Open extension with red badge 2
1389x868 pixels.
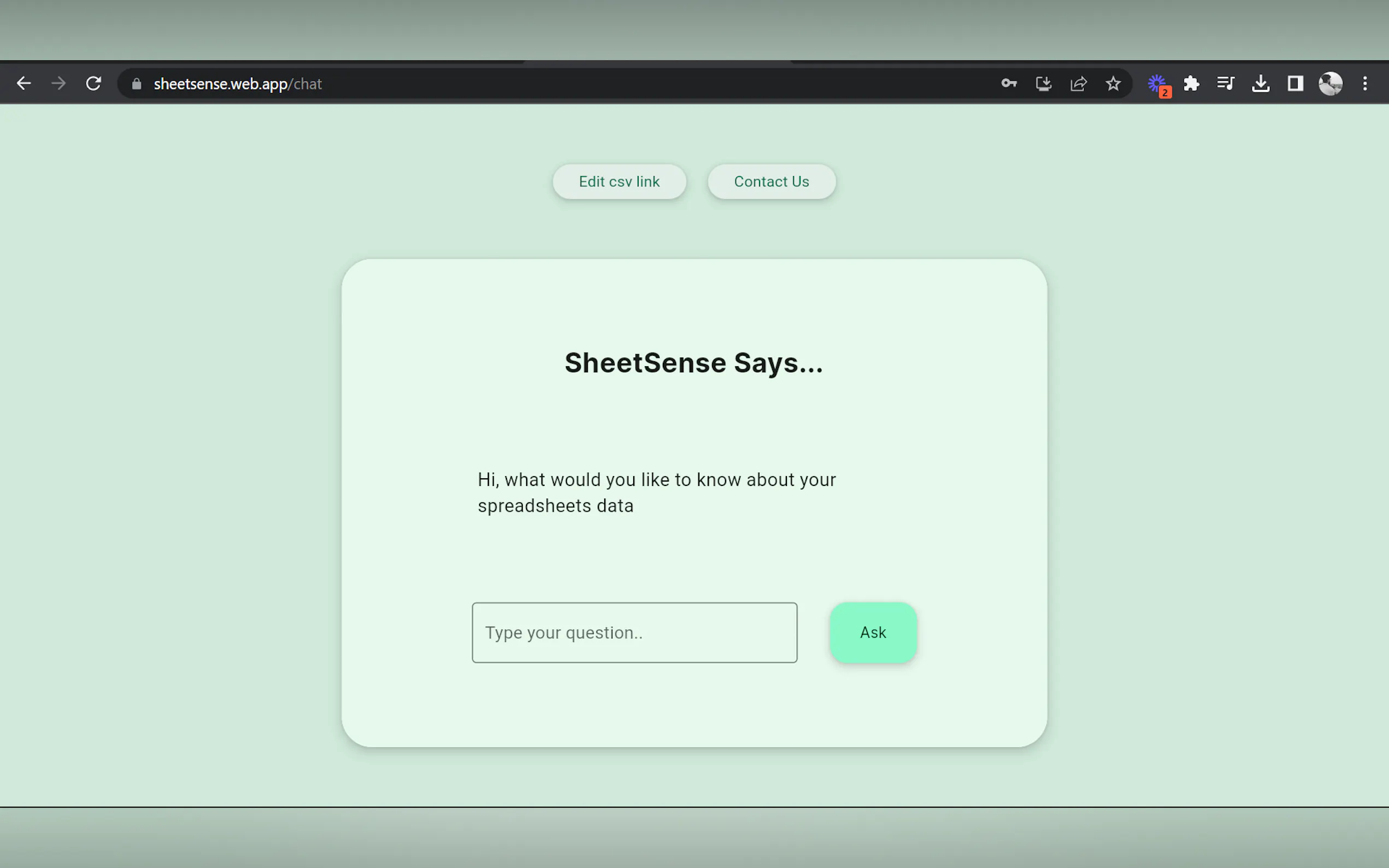point(1158,84)
